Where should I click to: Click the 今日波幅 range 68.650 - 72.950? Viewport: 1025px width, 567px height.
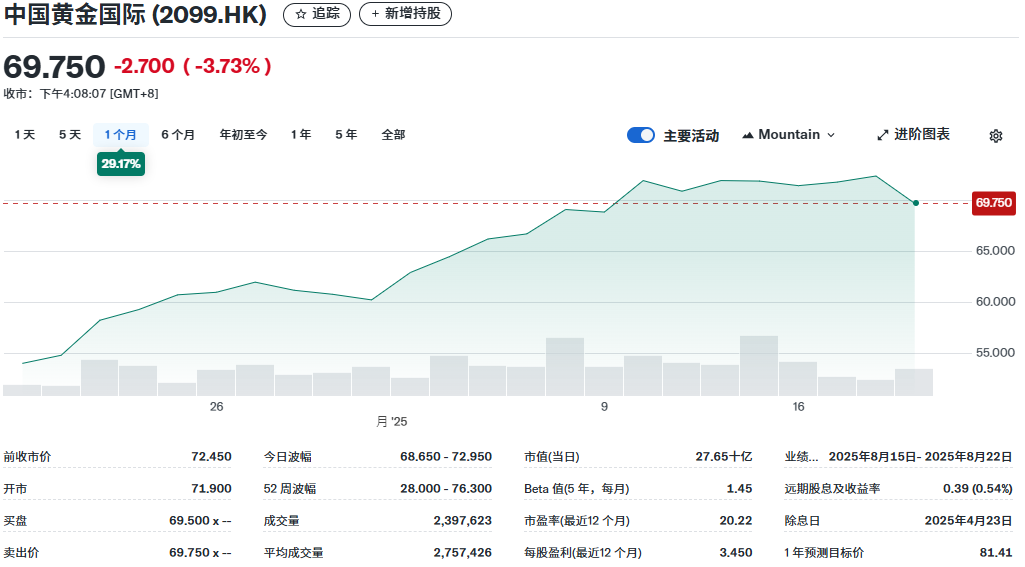coord(446,456)
